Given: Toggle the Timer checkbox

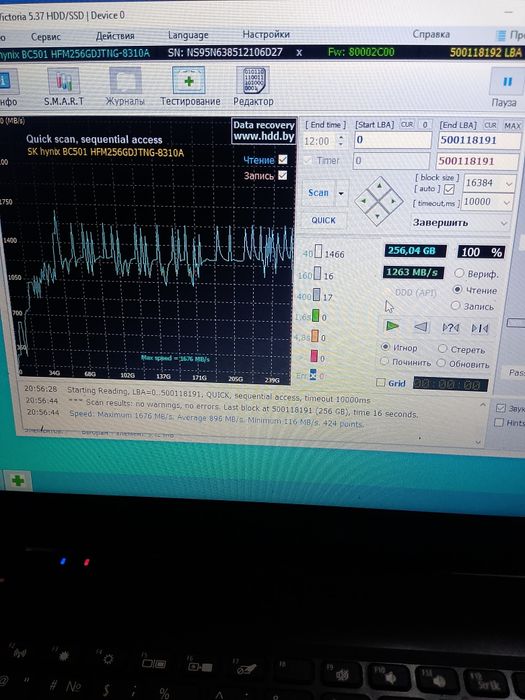Looking at the screenshot, I should [x=308, y=161].
